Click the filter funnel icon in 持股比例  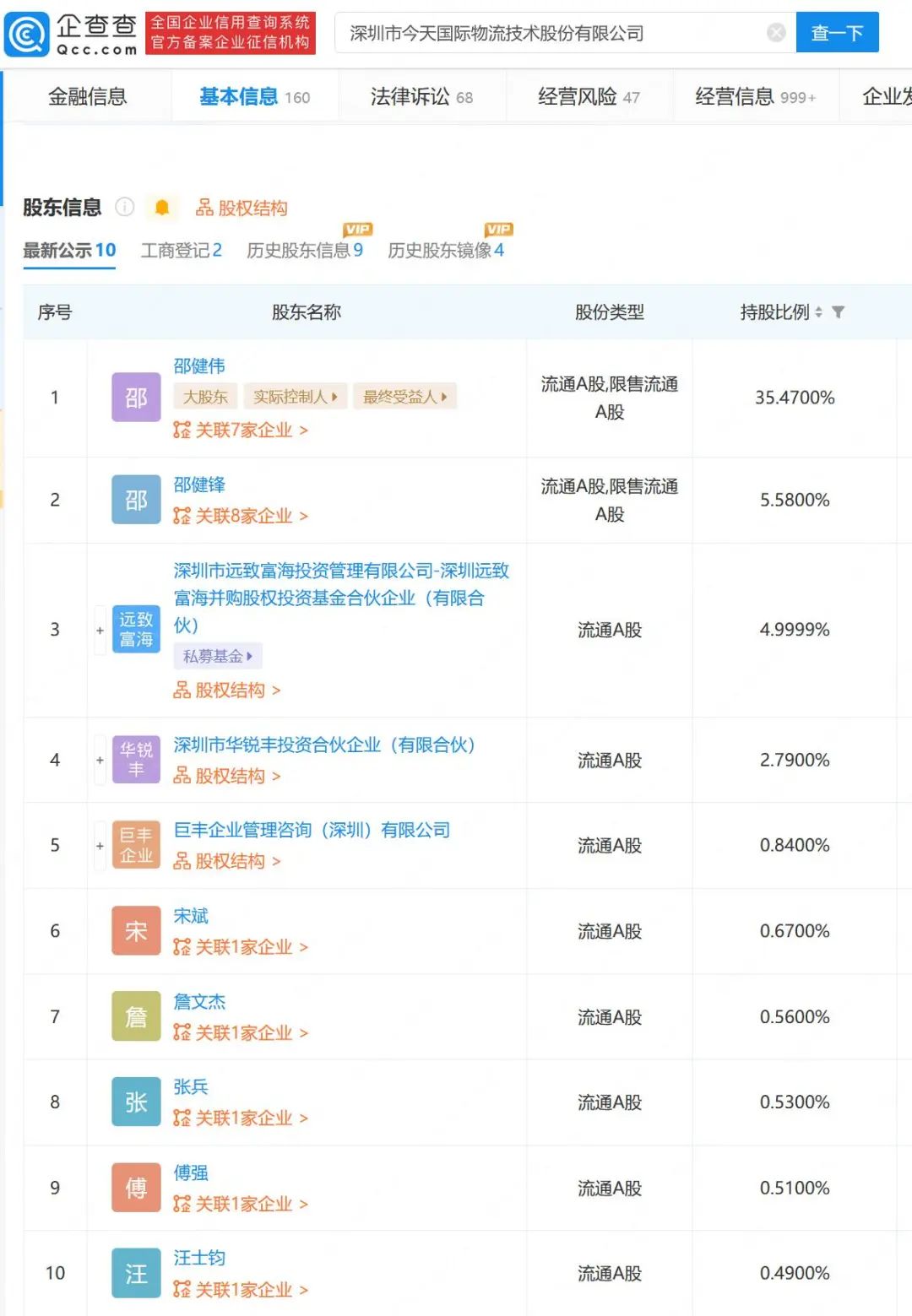click(x=838, y=312)
